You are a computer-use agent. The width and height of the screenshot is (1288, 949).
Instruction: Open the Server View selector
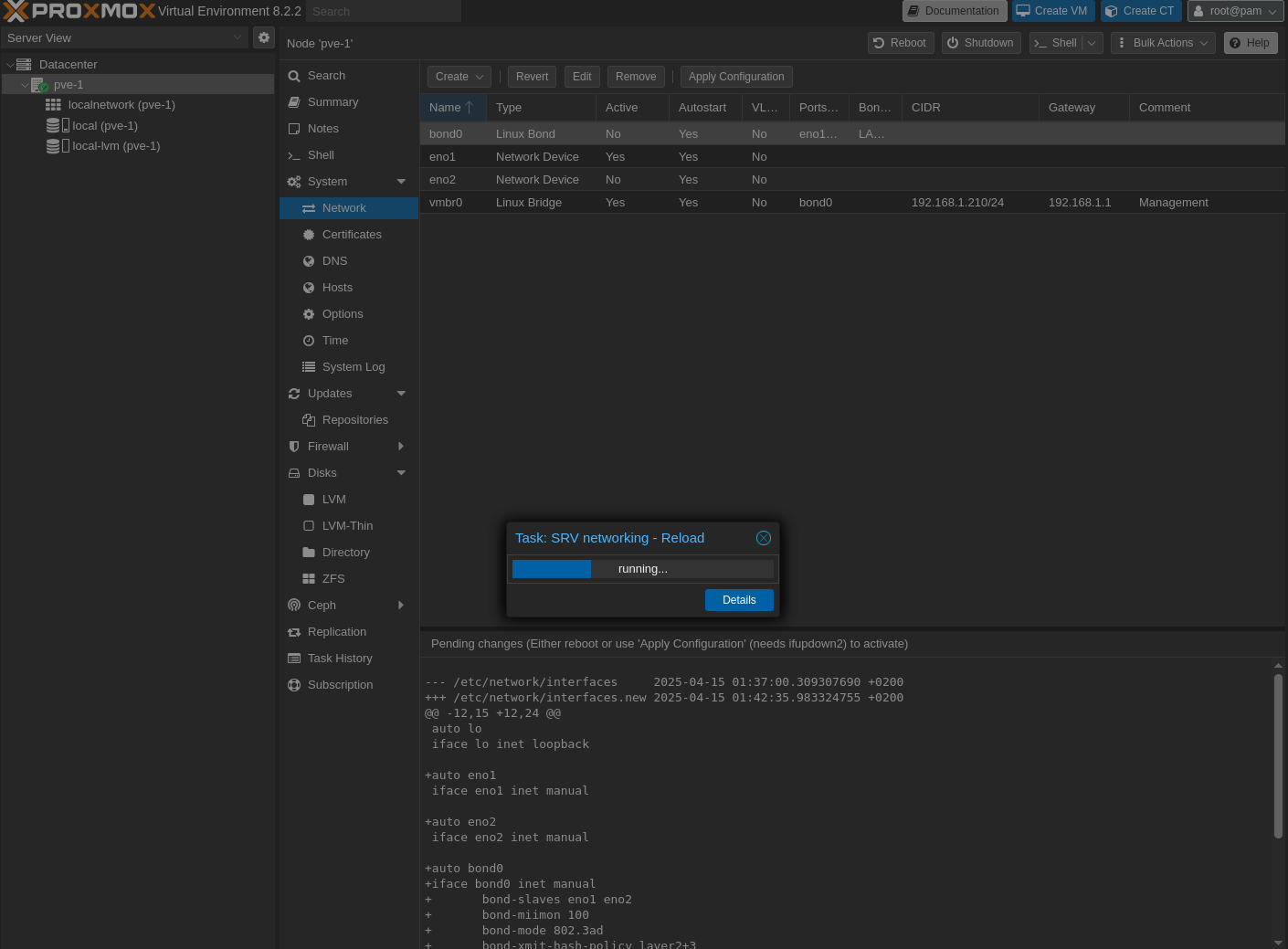(123, 37)
